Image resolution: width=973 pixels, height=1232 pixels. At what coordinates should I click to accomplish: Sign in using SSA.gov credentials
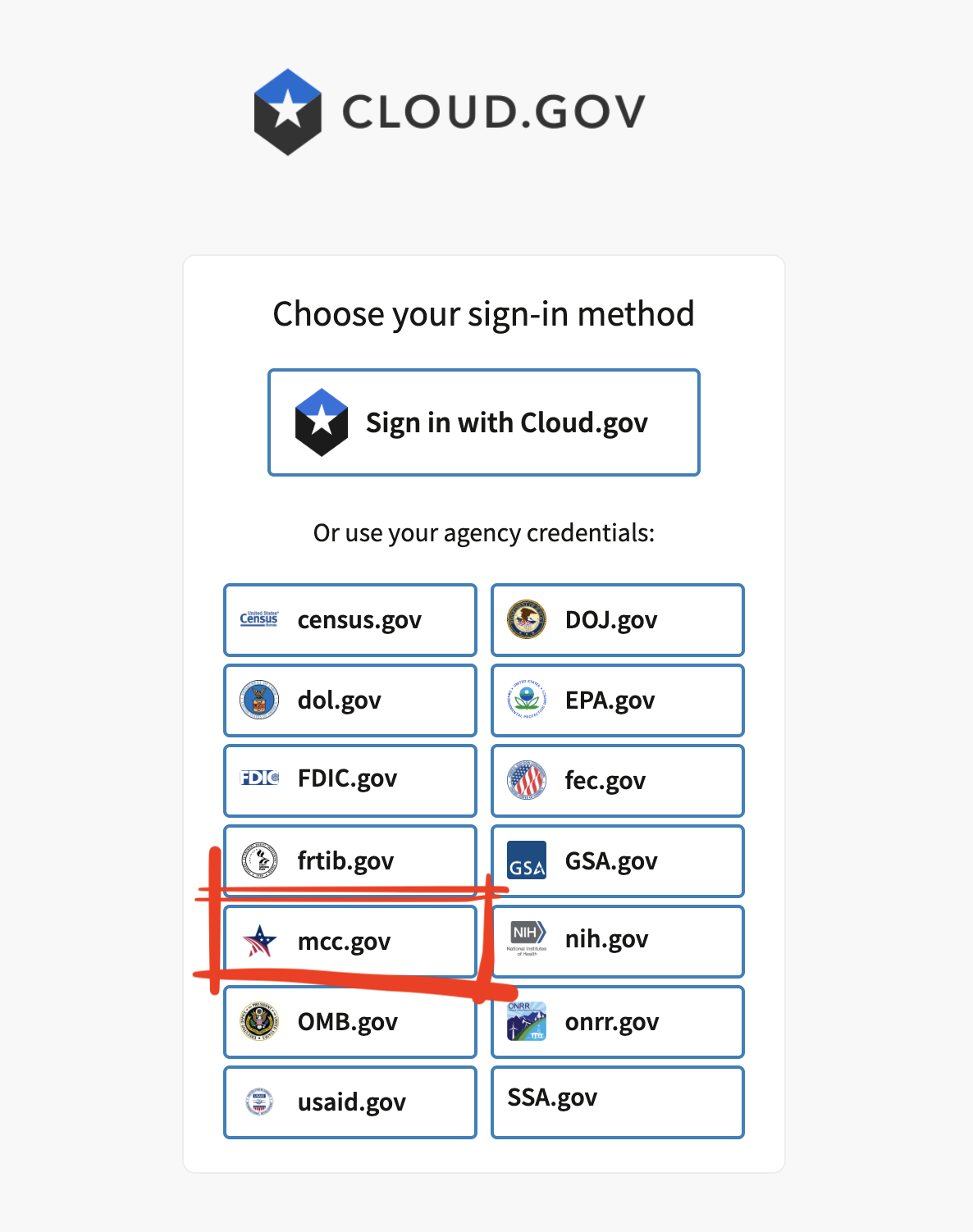[617, 1101]
